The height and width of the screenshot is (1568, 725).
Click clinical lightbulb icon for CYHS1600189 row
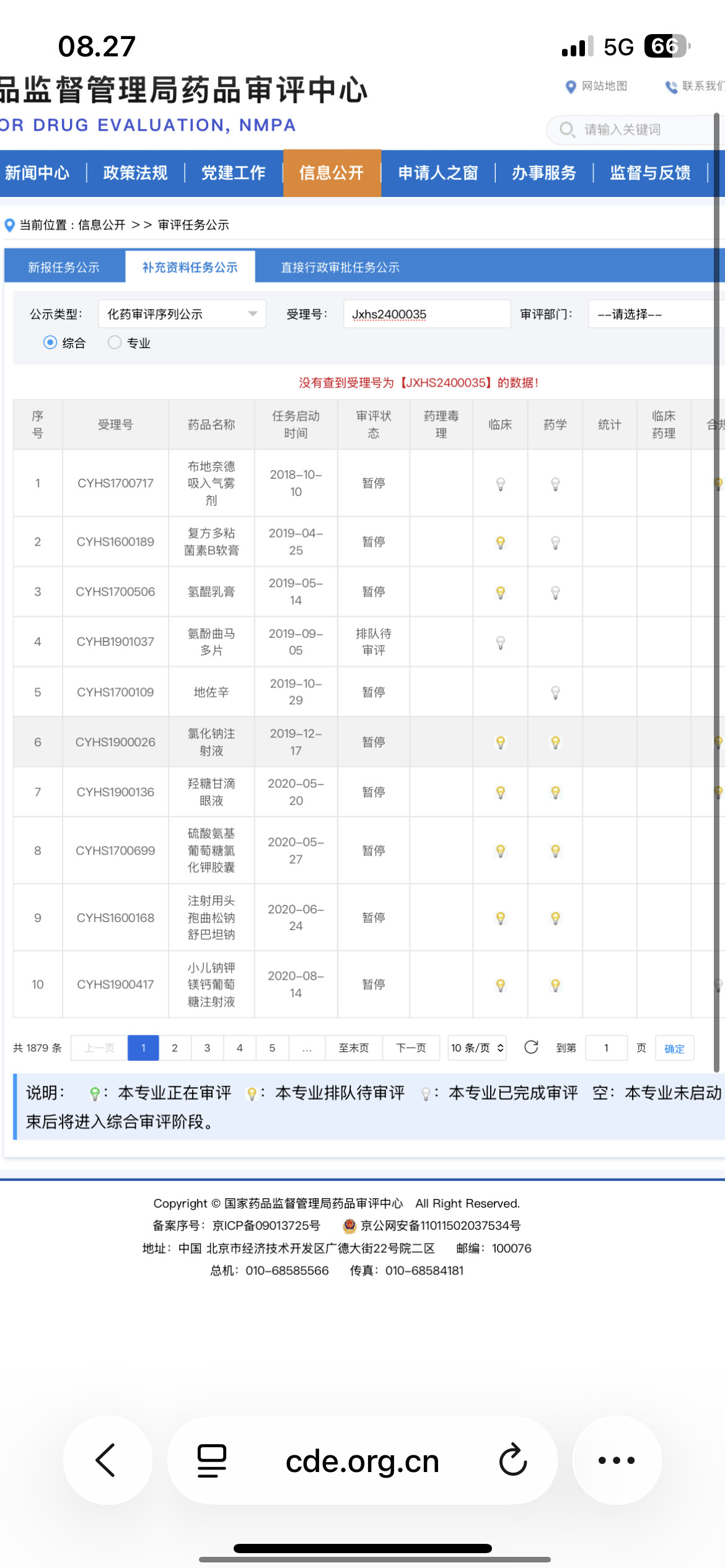501,542
